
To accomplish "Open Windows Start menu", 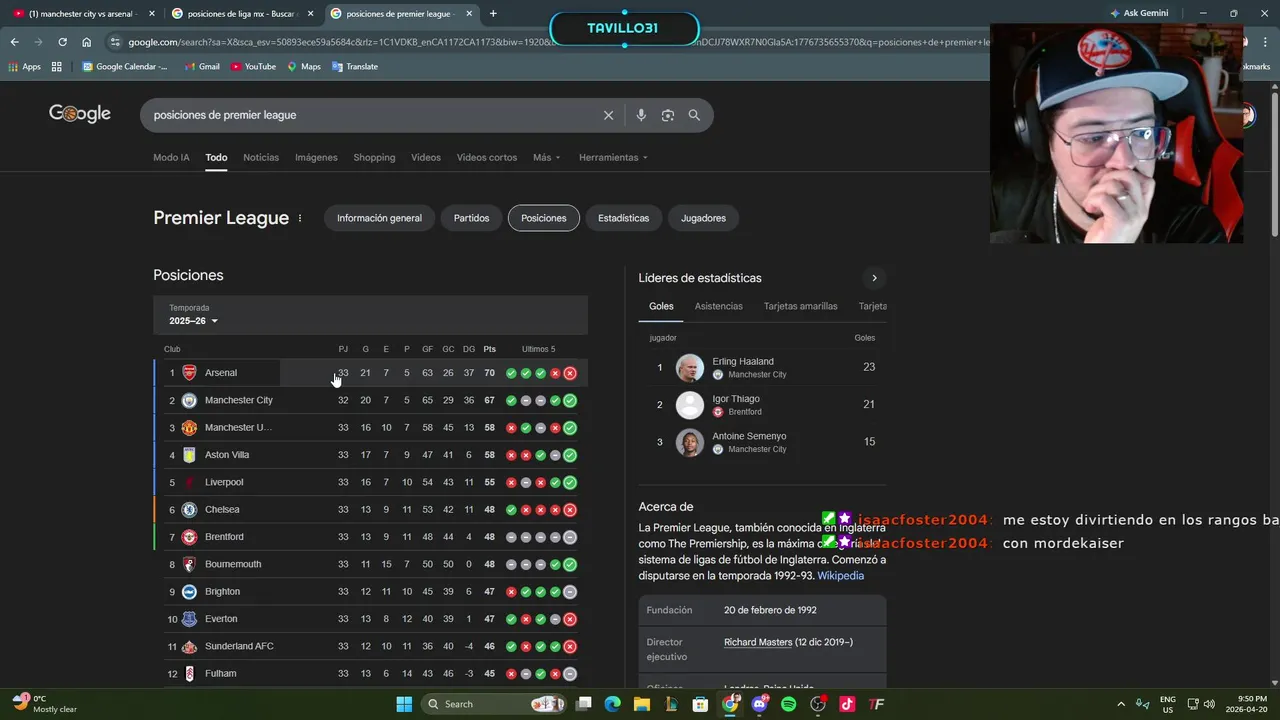I will point(404,704).
